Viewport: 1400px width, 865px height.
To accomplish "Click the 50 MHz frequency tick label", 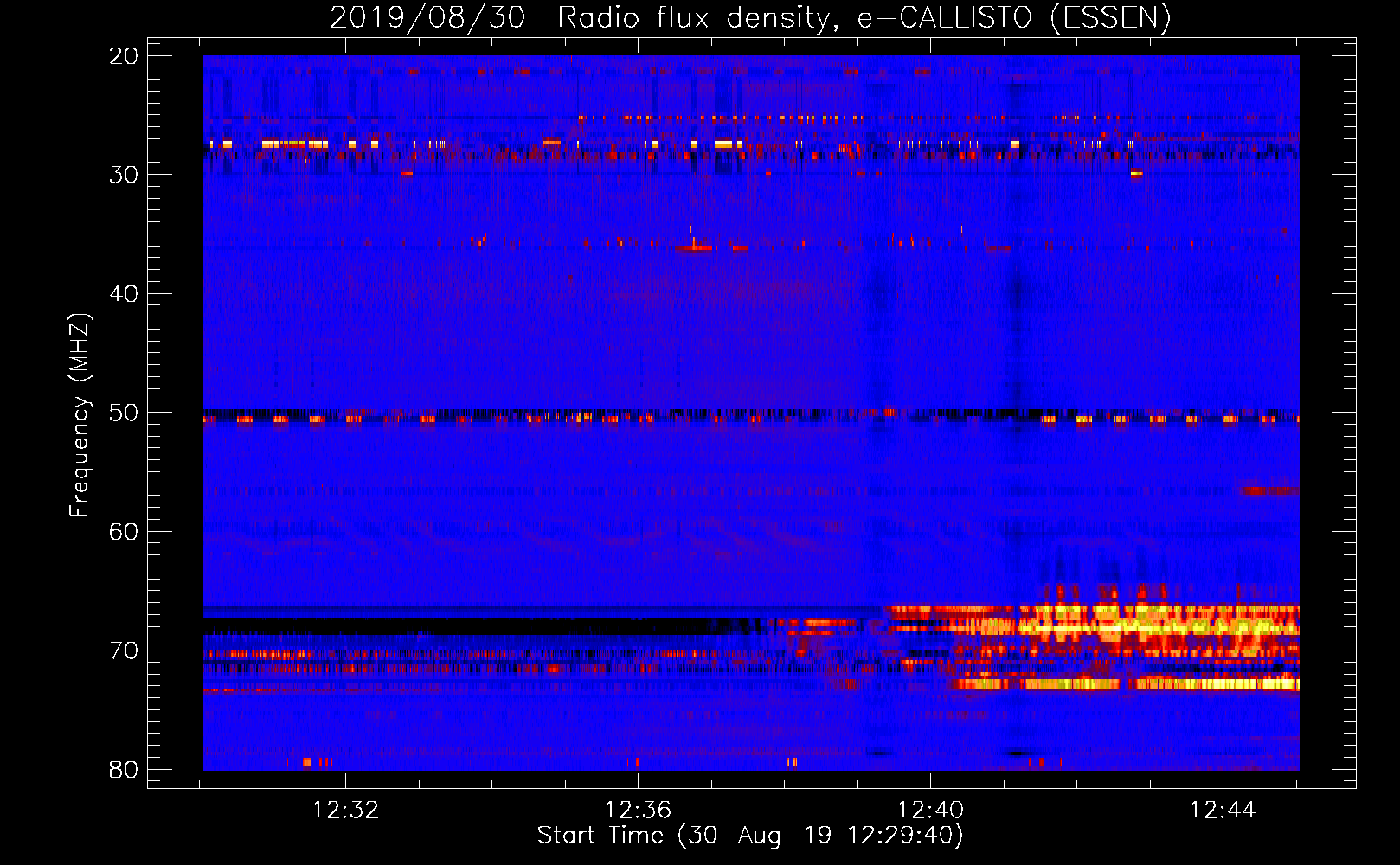I will (x=124, y=413).
